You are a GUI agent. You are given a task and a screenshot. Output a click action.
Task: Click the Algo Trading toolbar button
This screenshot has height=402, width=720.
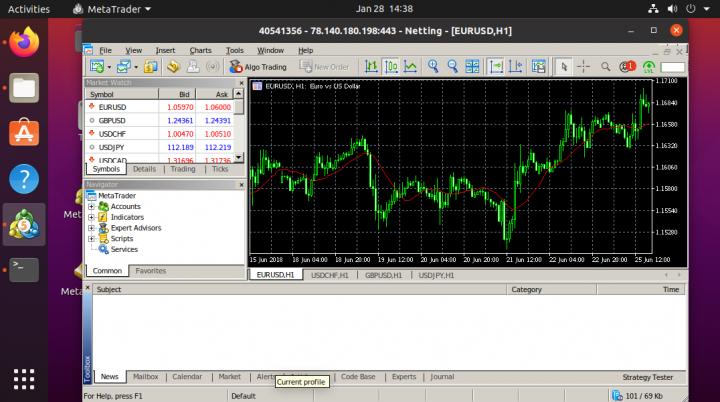pos(257,67)
